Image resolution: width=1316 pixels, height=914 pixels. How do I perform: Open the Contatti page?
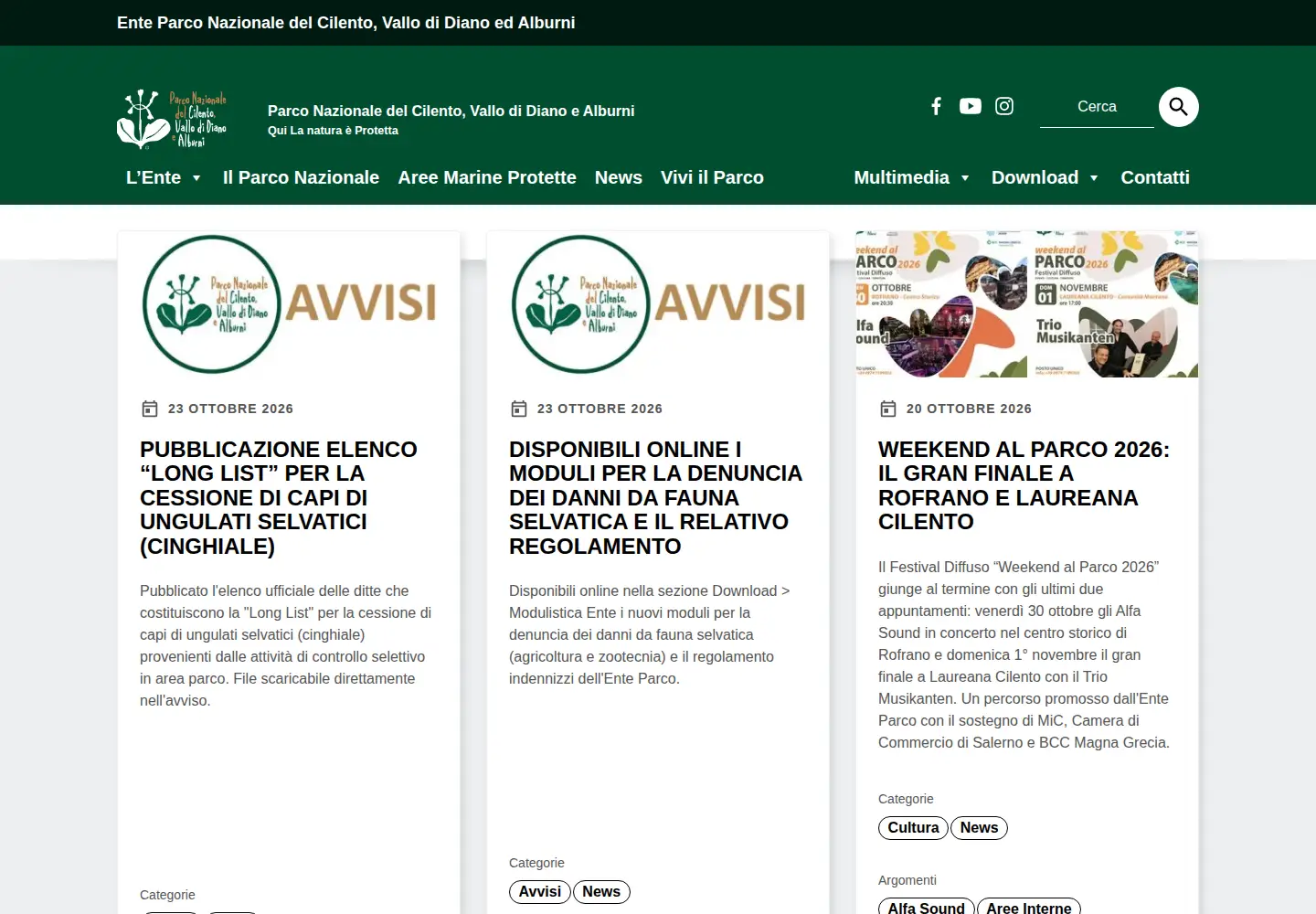pos(1155,177)
